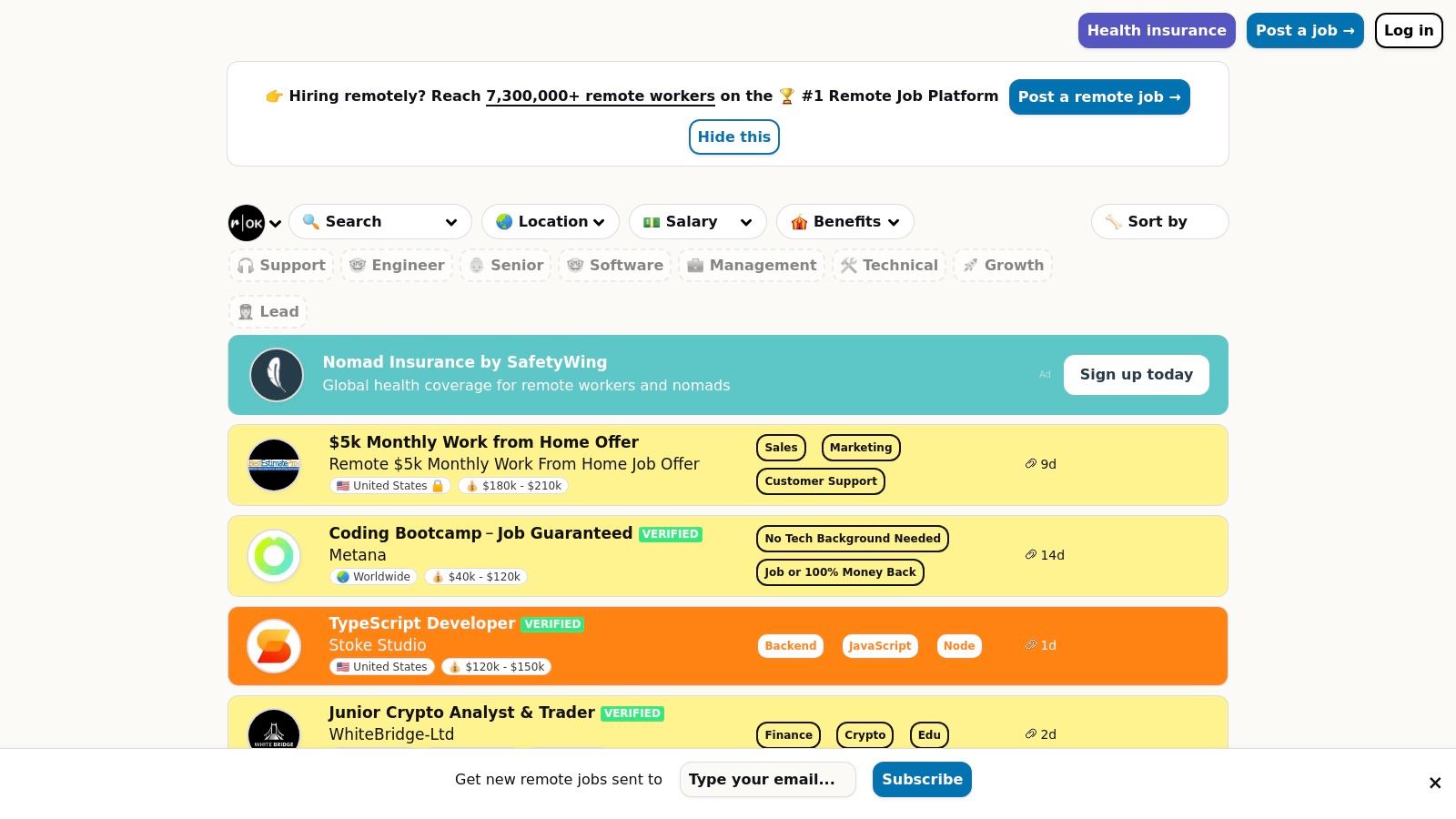This screenshot has width=1456, height=819.
Task: Open the $5k Monthly Work from Home Offer
Action: coord(483,442)
